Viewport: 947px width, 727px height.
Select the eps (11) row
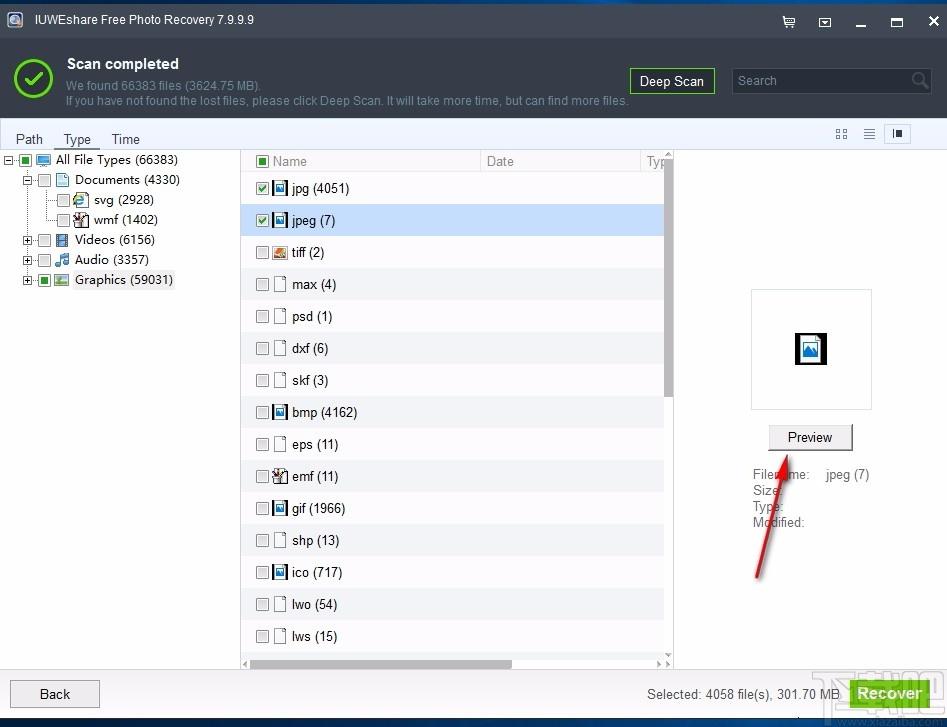tap(452, 444)
